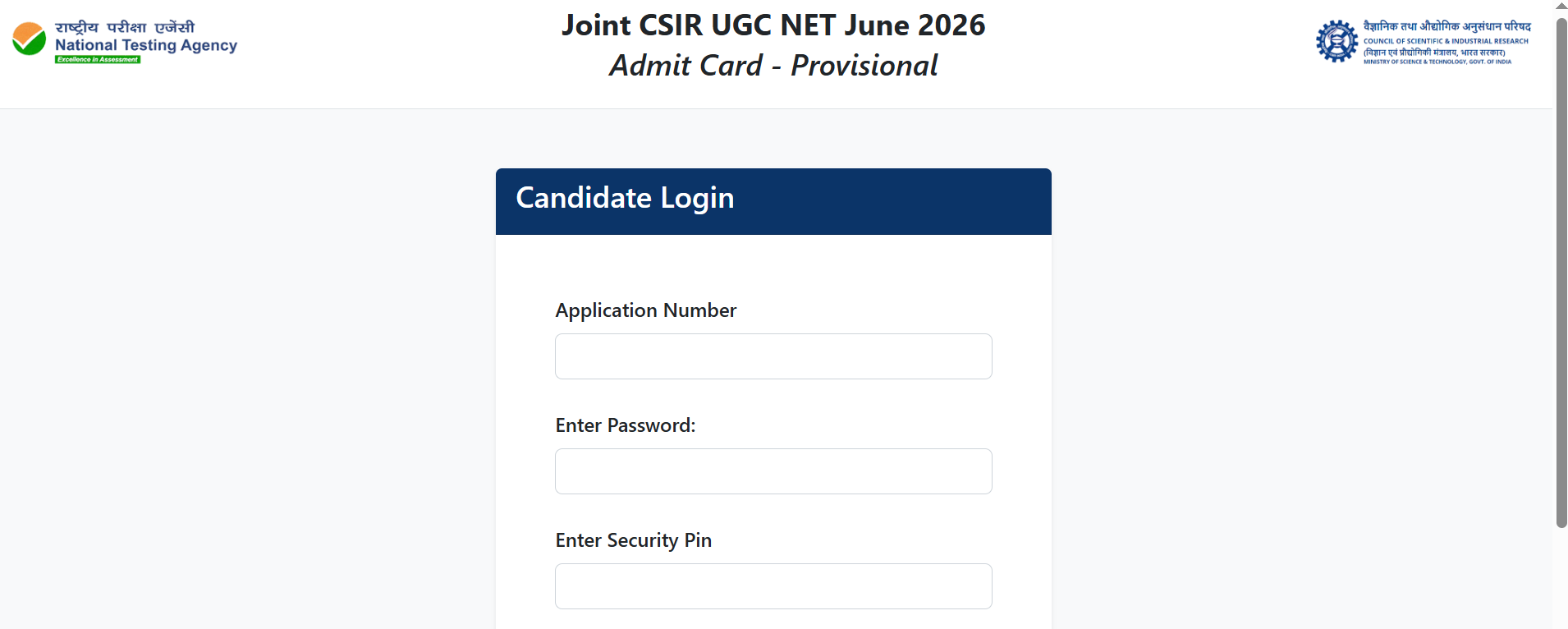Click the CSIR gear emblem logo
The height and width of the screenshot is (629, 1568).
click(x=1336, y=41)
